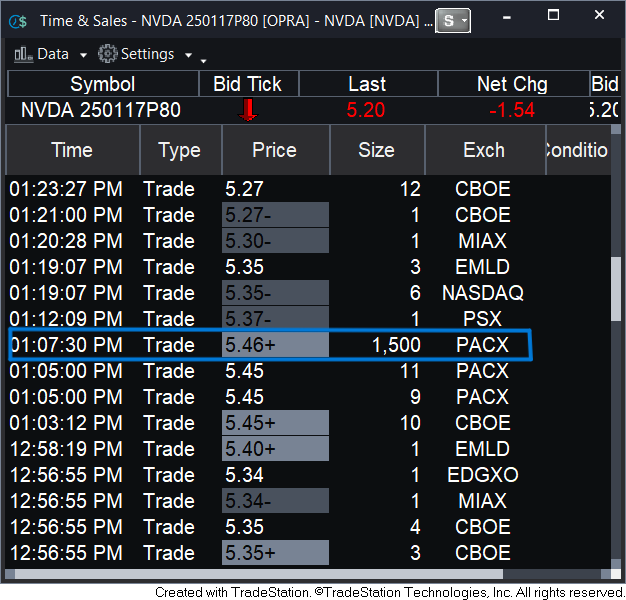
Task: Select the 01:23:27 PM trade time
Action: (x=66, y=189)
